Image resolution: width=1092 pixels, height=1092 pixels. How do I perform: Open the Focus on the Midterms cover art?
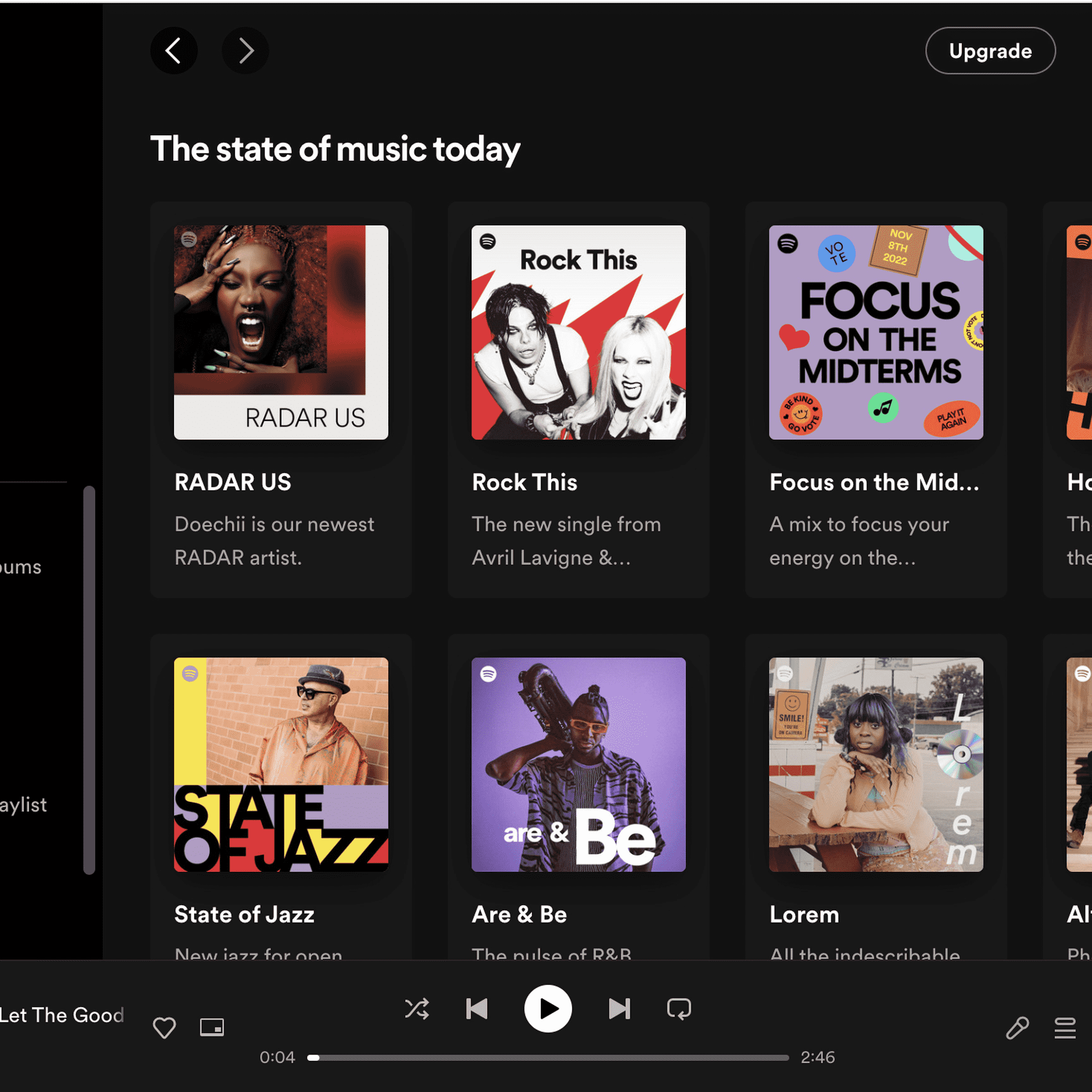coord(876,332)
